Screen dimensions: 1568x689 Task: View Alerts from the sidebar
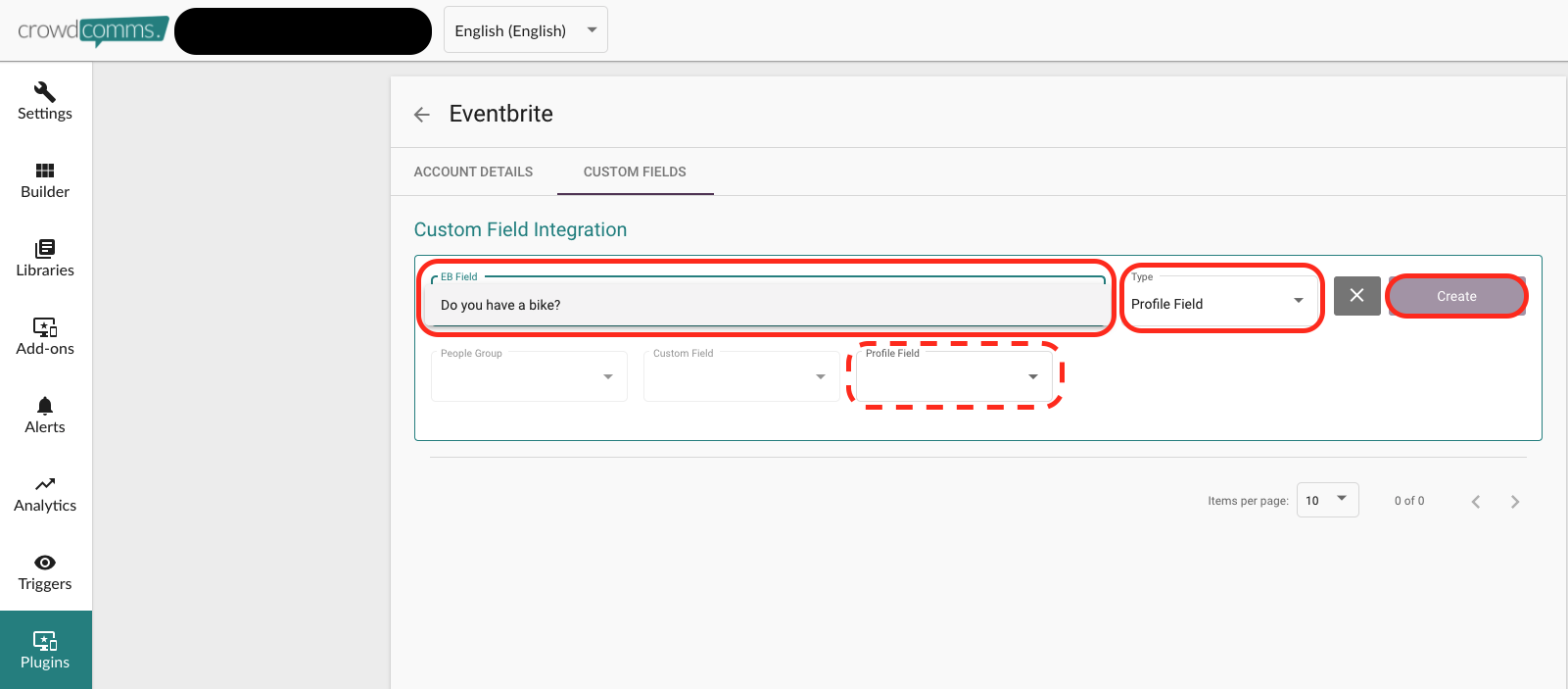45,416
